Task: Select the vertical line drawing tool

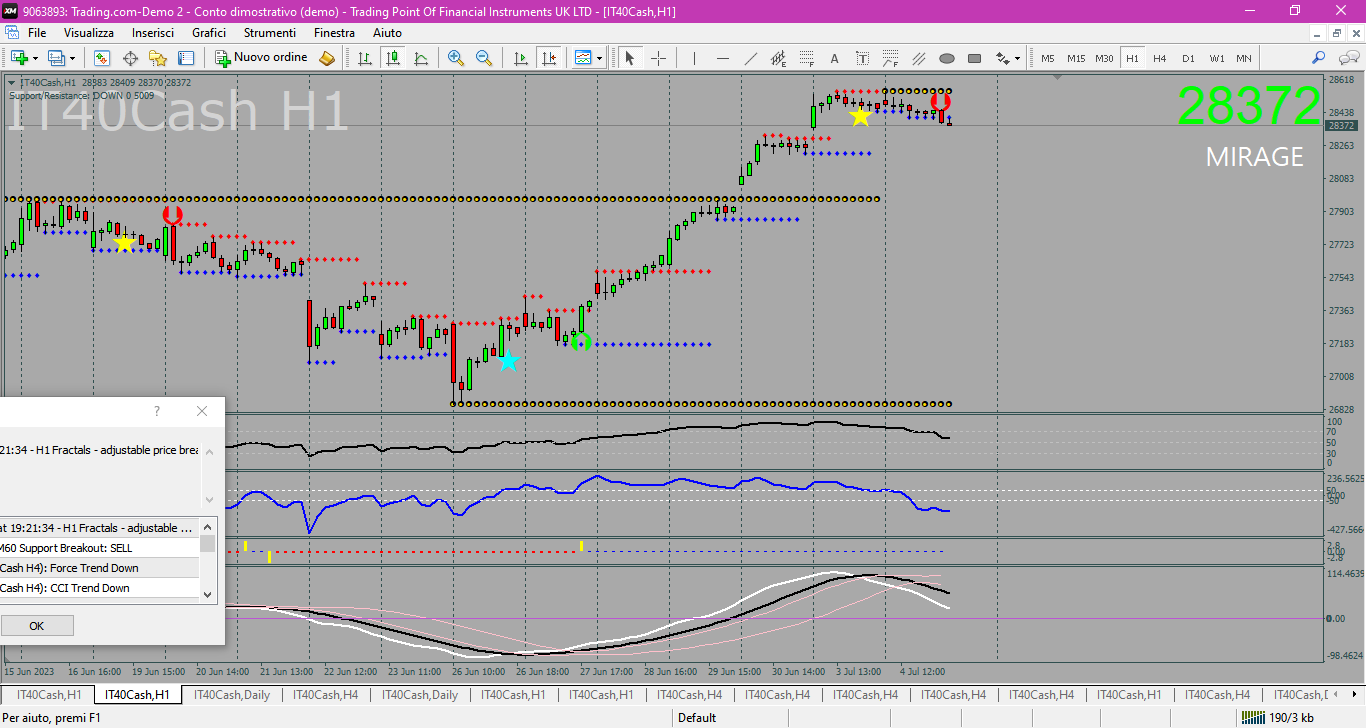Action: pos(694,58)
